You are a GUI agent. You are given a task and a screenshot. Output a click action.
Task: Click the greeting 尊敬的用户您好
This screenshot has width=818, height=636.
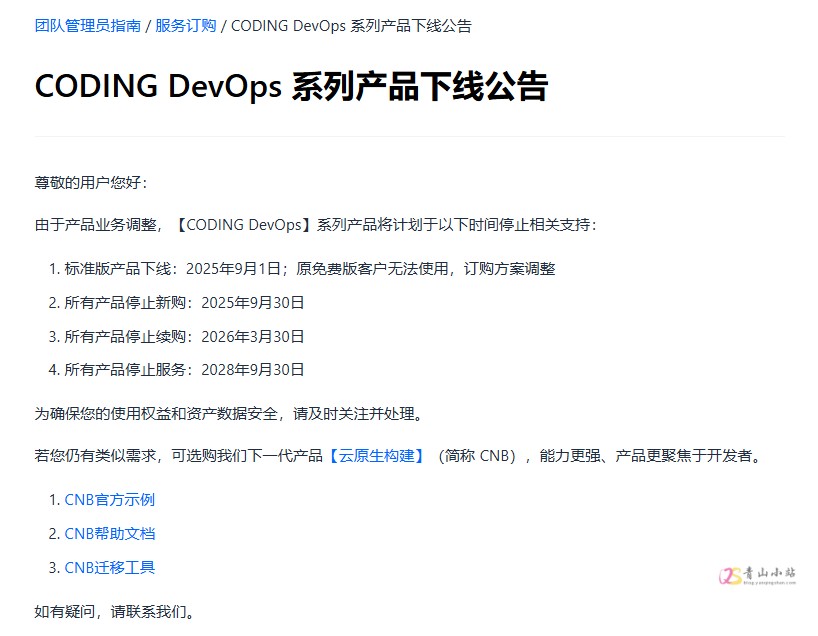[91, 182]
